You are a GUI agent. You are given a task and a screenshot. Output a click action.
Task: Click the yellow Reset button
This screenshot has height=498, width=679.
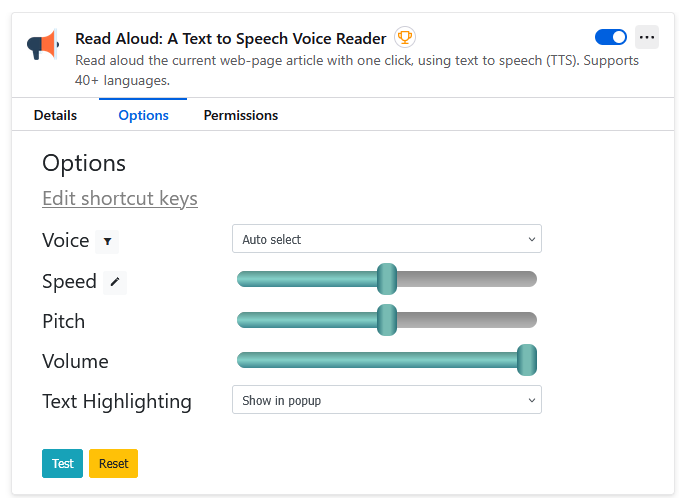113,463
